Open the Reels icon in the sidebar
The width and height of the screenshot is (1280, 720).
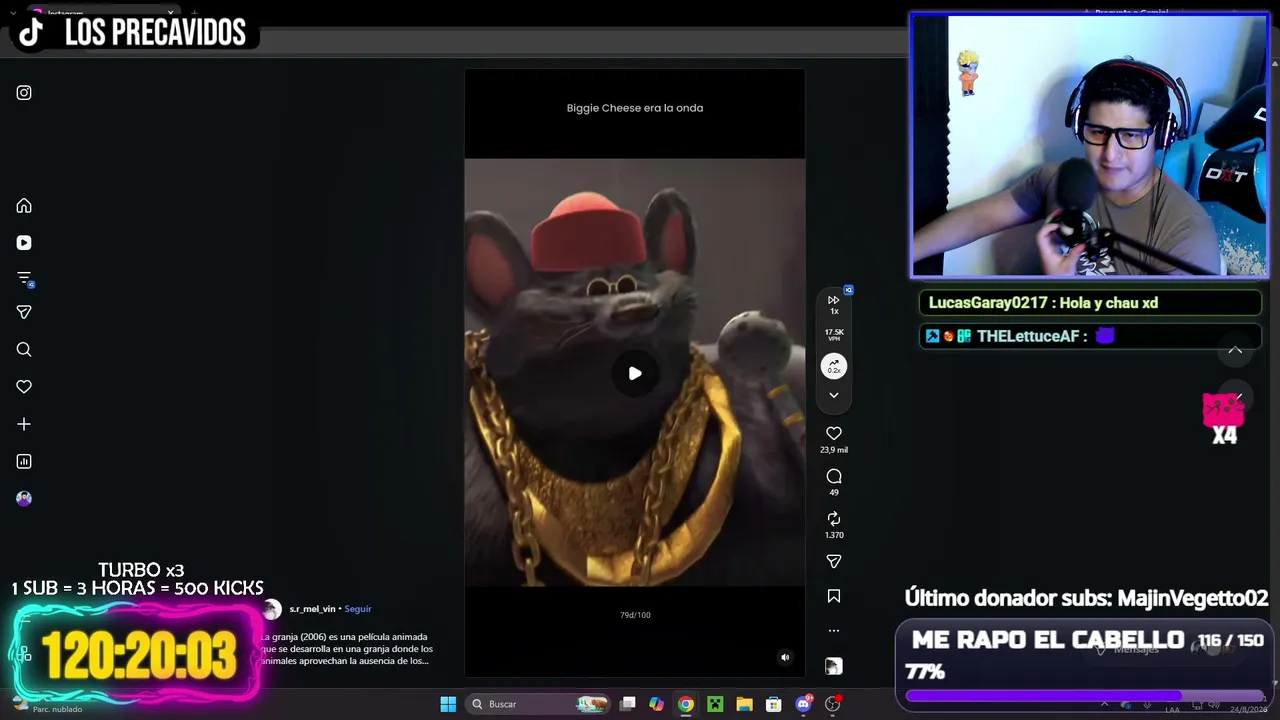click(x=24, y=243)
